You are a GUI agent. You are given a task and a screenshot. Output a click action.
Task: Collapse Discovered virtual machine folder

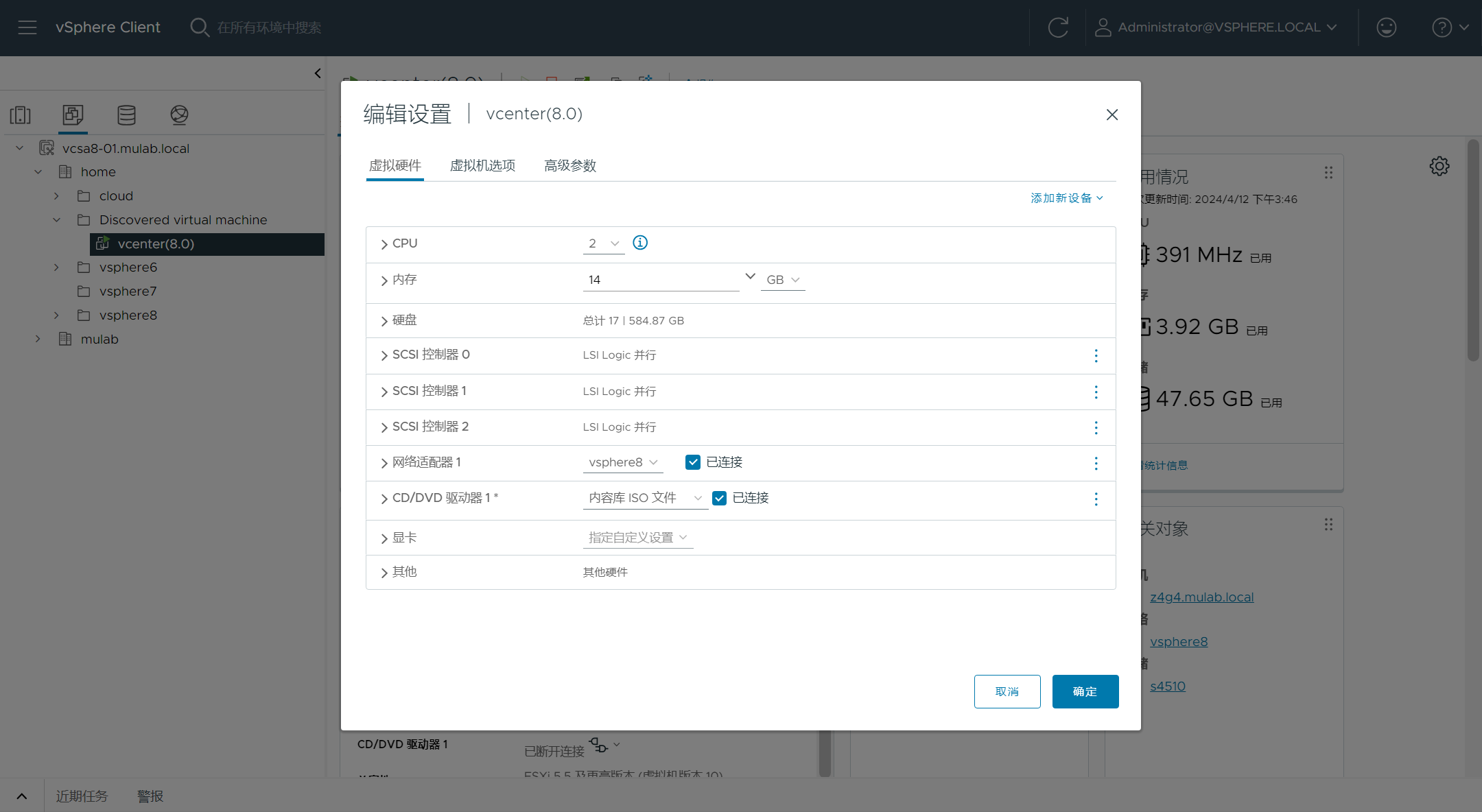pos(56,220)
